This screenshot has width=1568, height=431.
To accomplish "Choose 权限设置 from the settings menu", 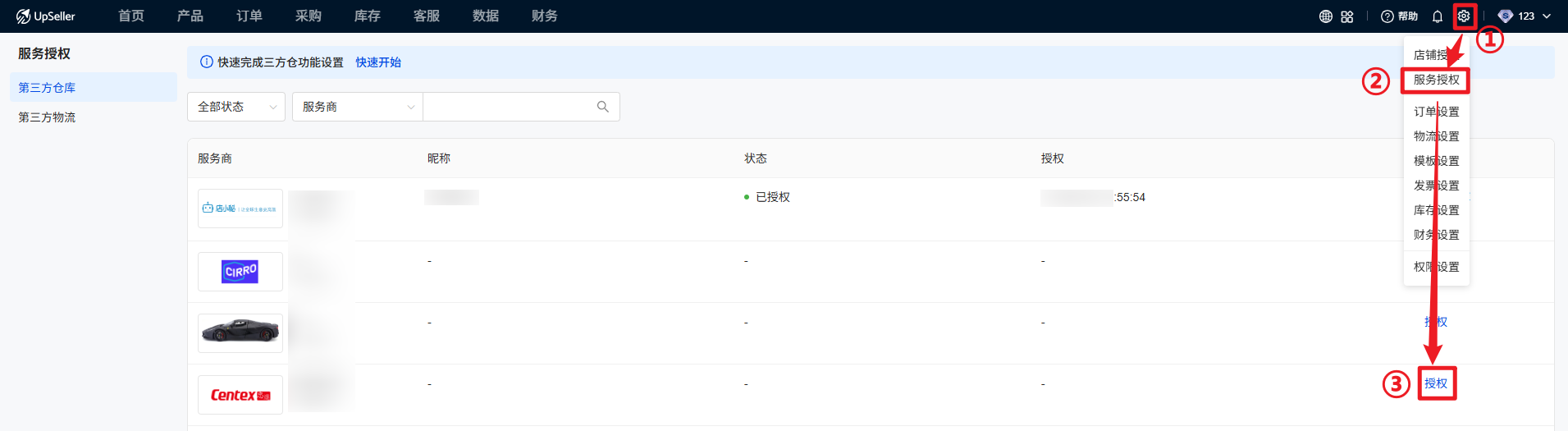I will click(x=1437, y=267).
